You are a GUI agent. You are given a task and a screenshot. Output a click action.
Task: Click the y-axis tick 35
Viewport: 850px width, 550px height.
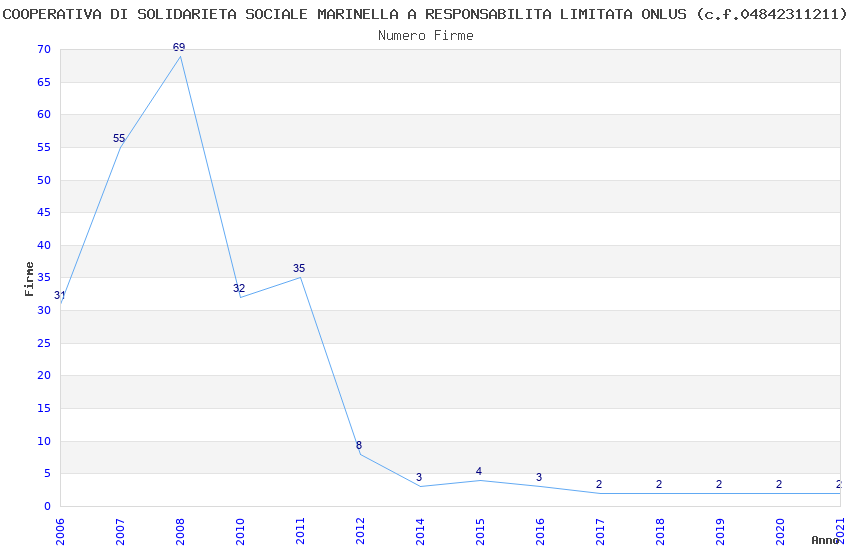tap(44, 277)
